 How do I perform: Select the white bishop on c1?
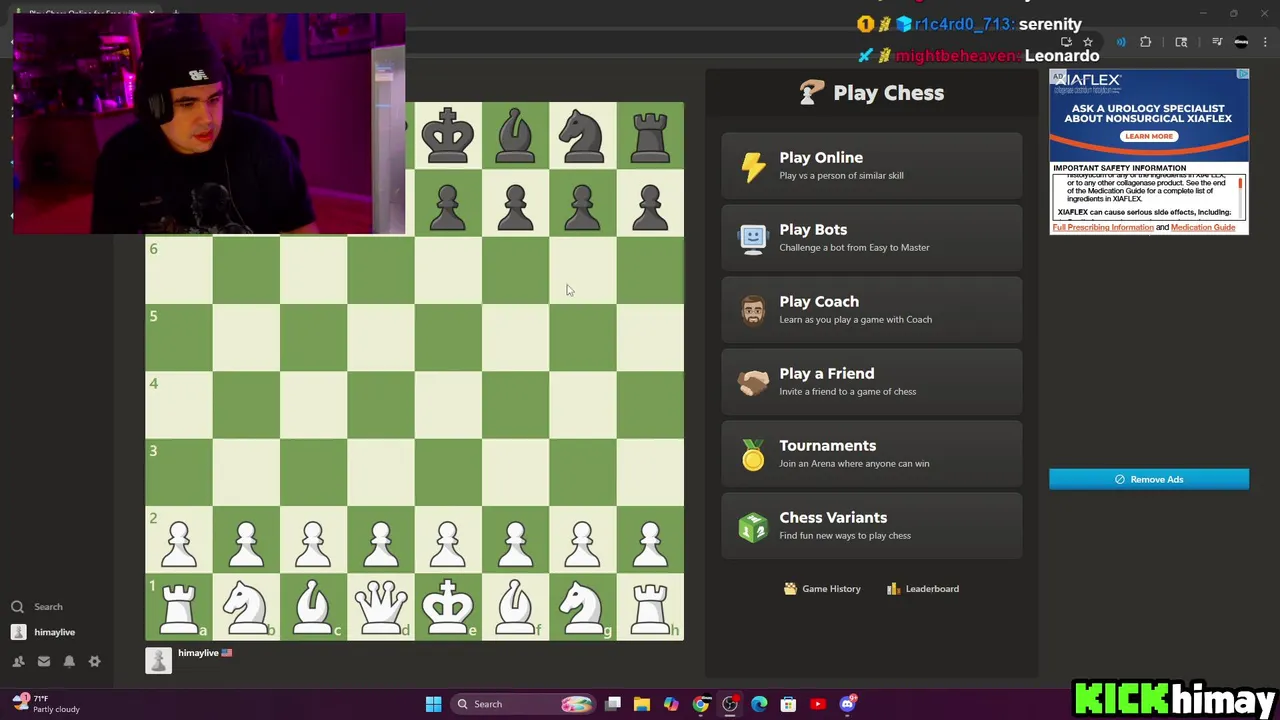point(314,607)
